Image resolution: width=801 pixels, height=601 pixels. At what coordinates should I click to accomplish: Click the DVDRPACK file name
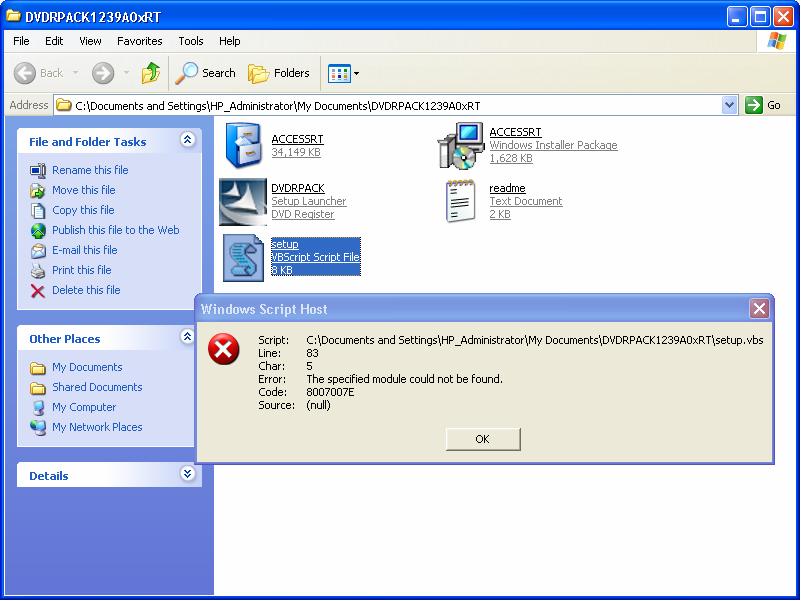[x=298, y=188]
